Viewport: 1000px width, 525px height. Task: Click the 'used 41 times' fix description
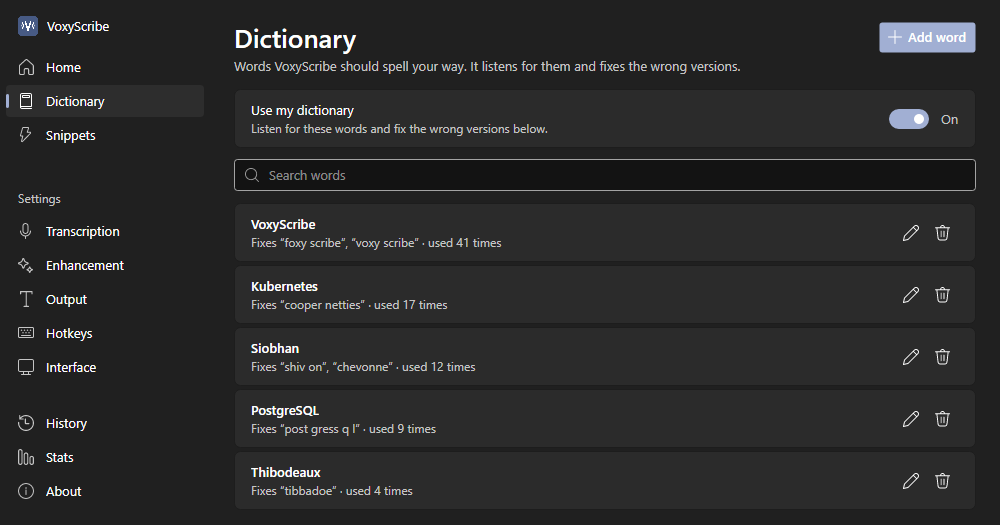[376, 243]
